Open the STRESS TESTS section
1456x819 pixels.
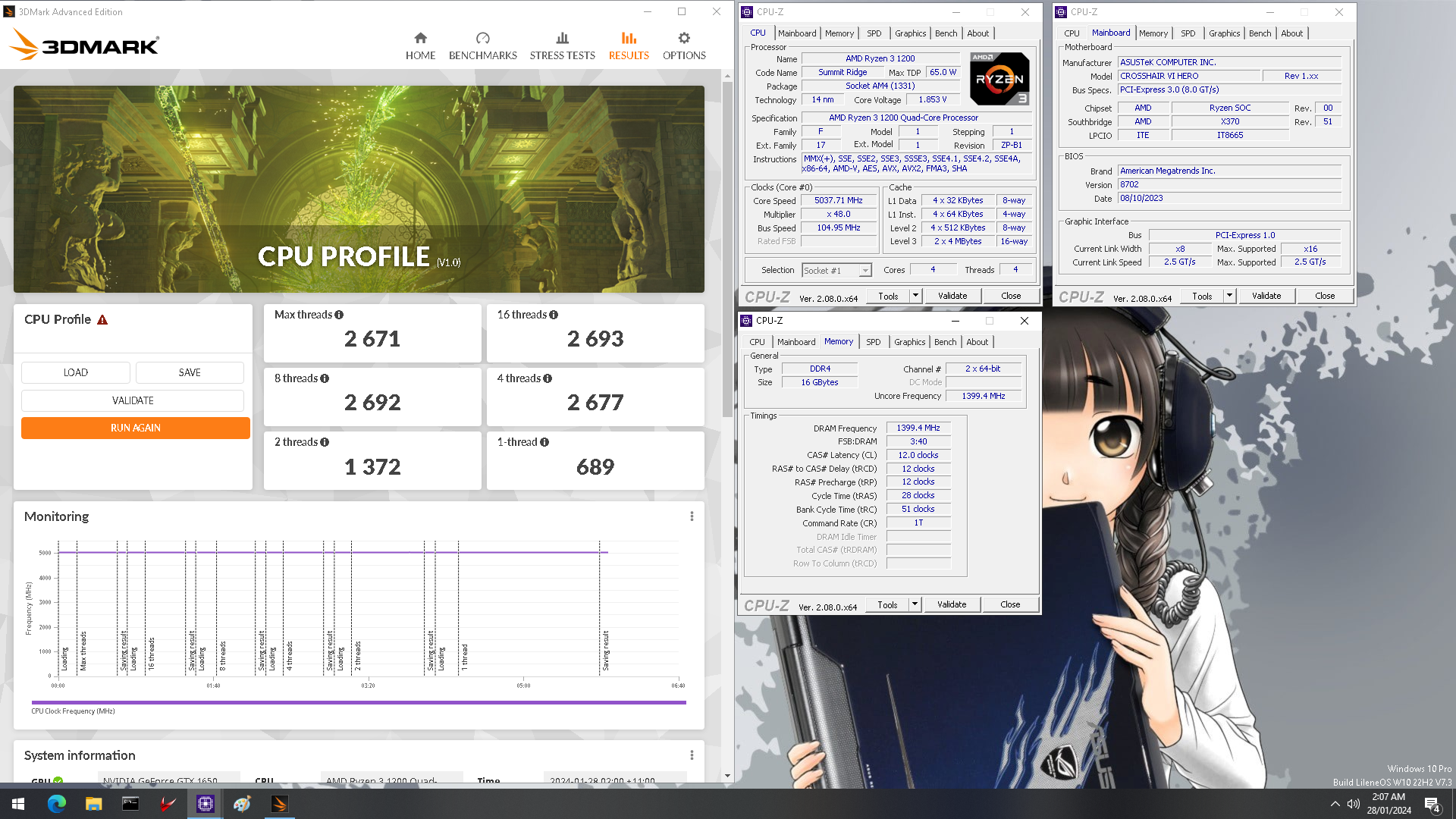point(562,46)
